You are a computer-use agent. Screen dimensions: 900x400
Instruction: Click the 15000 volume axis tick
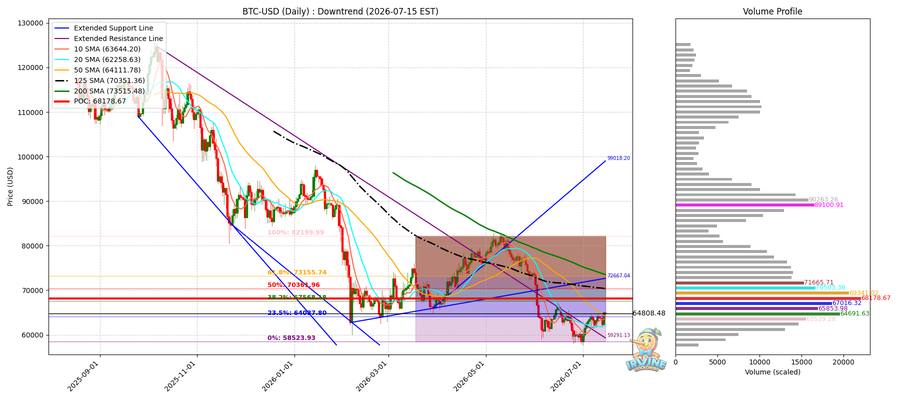[x=801, y=363]
